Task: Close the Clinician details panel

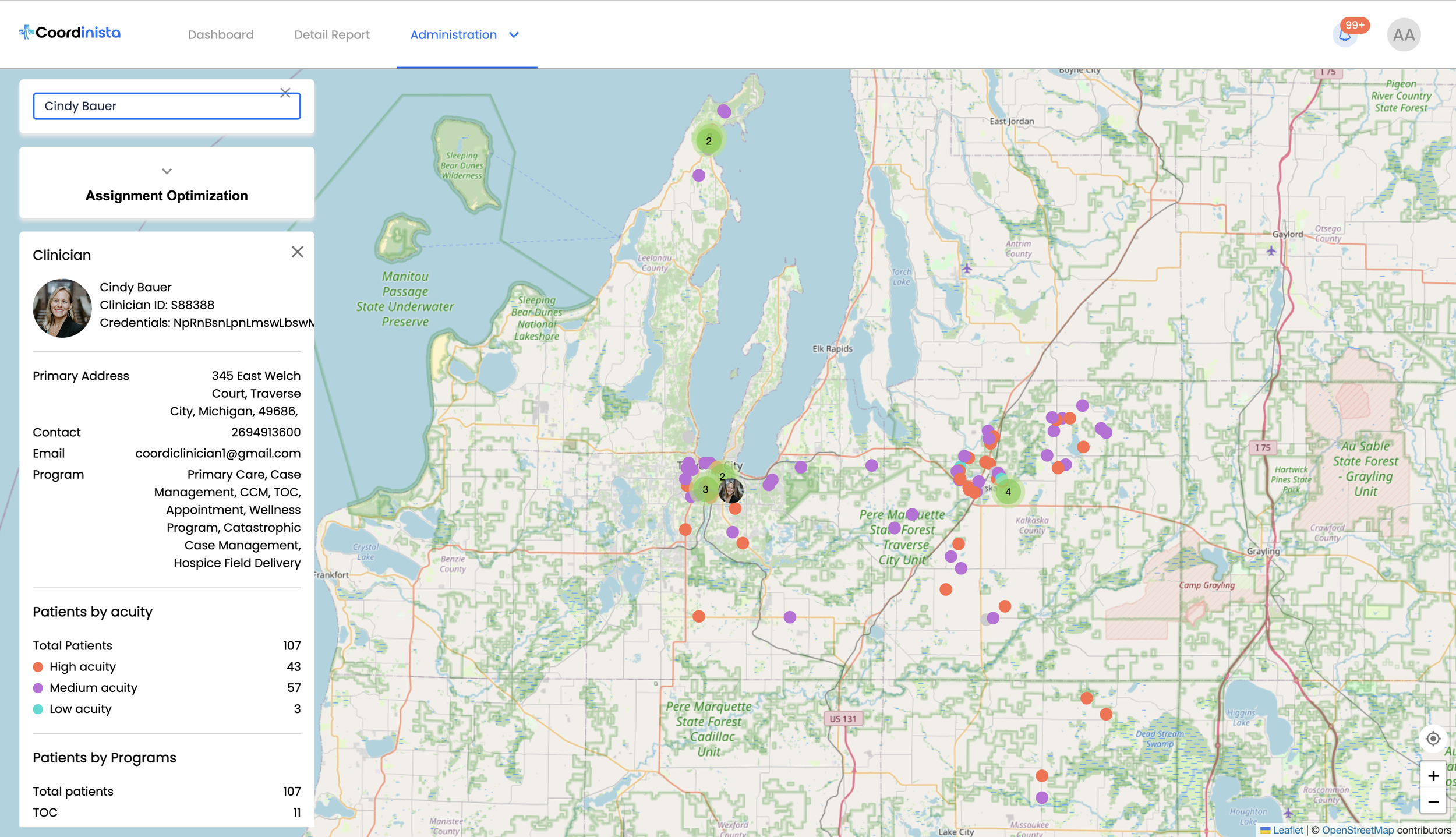Action: (x=297, y=252)
